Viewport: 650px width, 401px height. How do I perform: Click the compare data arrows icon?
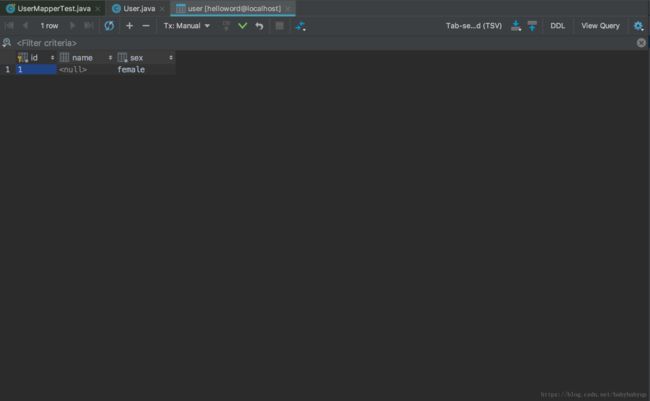(301, 26)
